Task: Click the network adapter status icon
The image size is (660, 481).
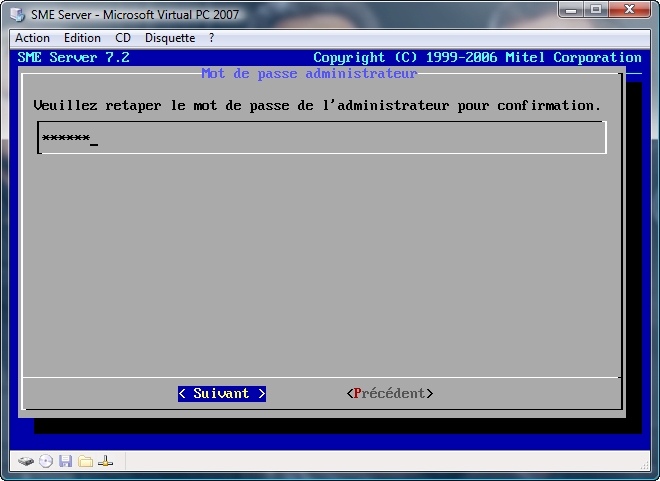Action: [x=105, y=461]
